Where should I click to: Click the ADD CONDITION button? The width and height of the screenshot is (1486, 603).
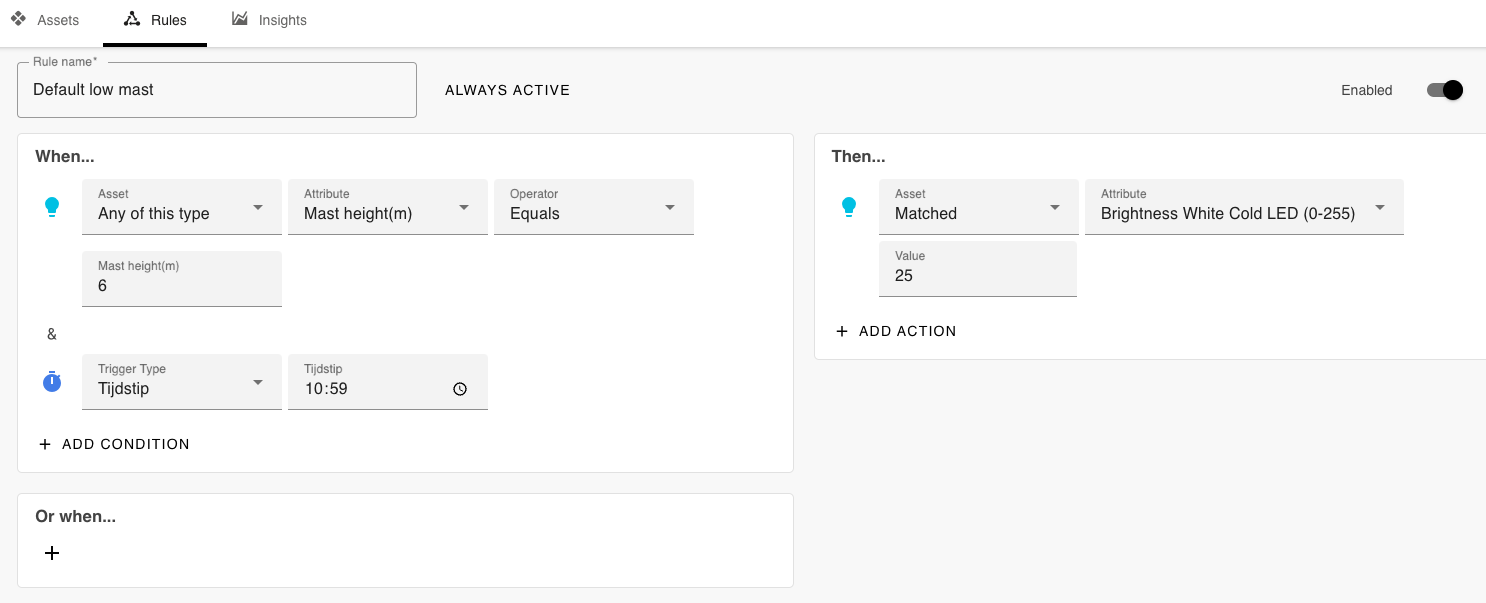point(114,444)
